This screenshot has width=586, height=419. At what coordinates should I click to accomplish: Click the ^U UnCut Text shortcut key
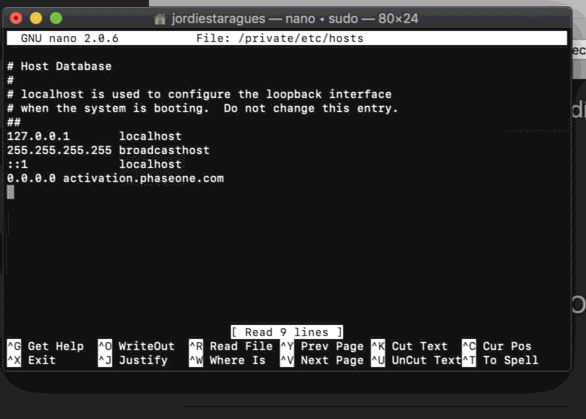(x=378, y=360)
